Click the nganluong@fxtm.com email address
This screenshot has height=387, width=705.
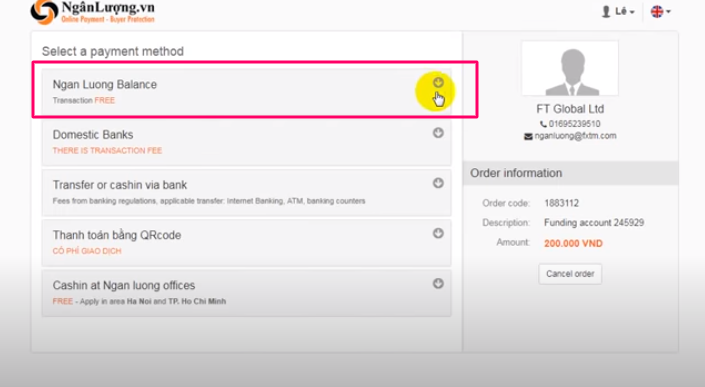click(575, 136)
